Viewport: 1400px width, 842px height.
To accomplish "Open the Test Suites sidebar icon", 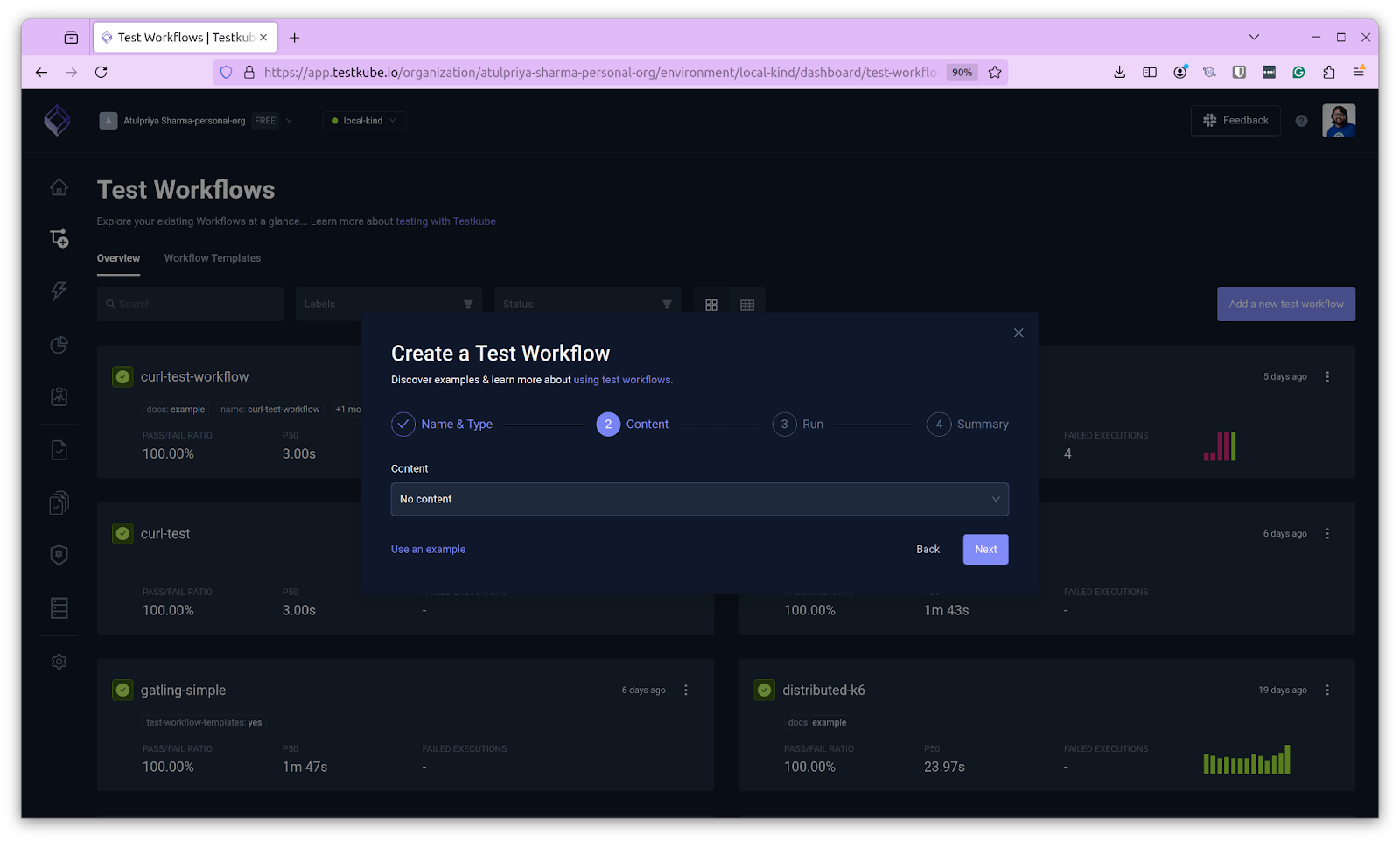I will click(x=59, y=502).
